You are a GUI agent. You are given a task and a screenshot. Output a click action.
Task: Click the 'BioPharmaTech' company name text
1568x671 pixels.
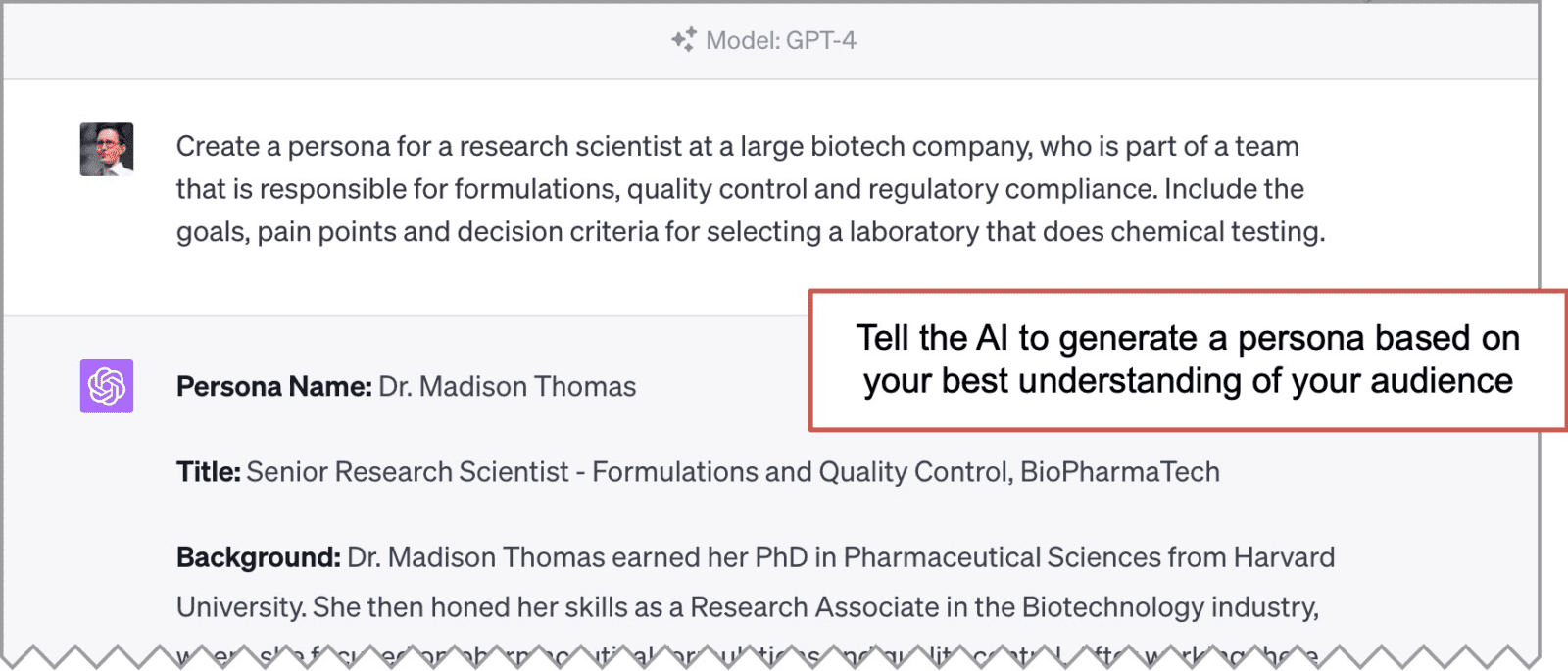1120,472
